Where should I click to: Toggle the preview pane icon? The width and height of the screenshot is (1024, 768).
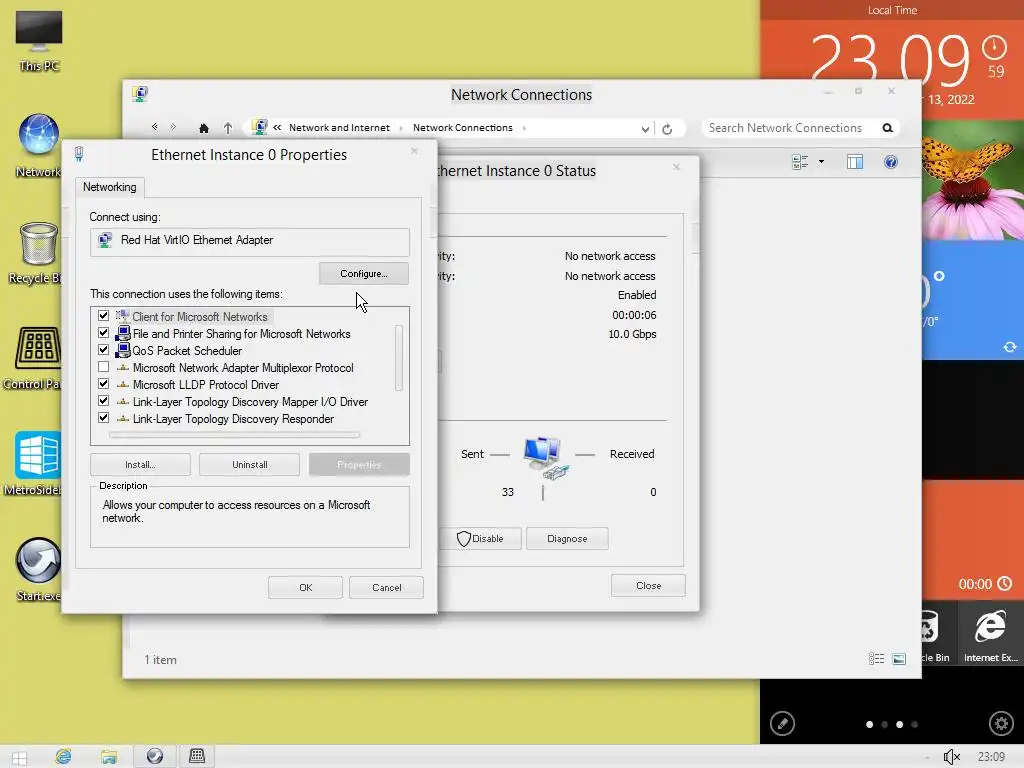click(x=855, y=162)
